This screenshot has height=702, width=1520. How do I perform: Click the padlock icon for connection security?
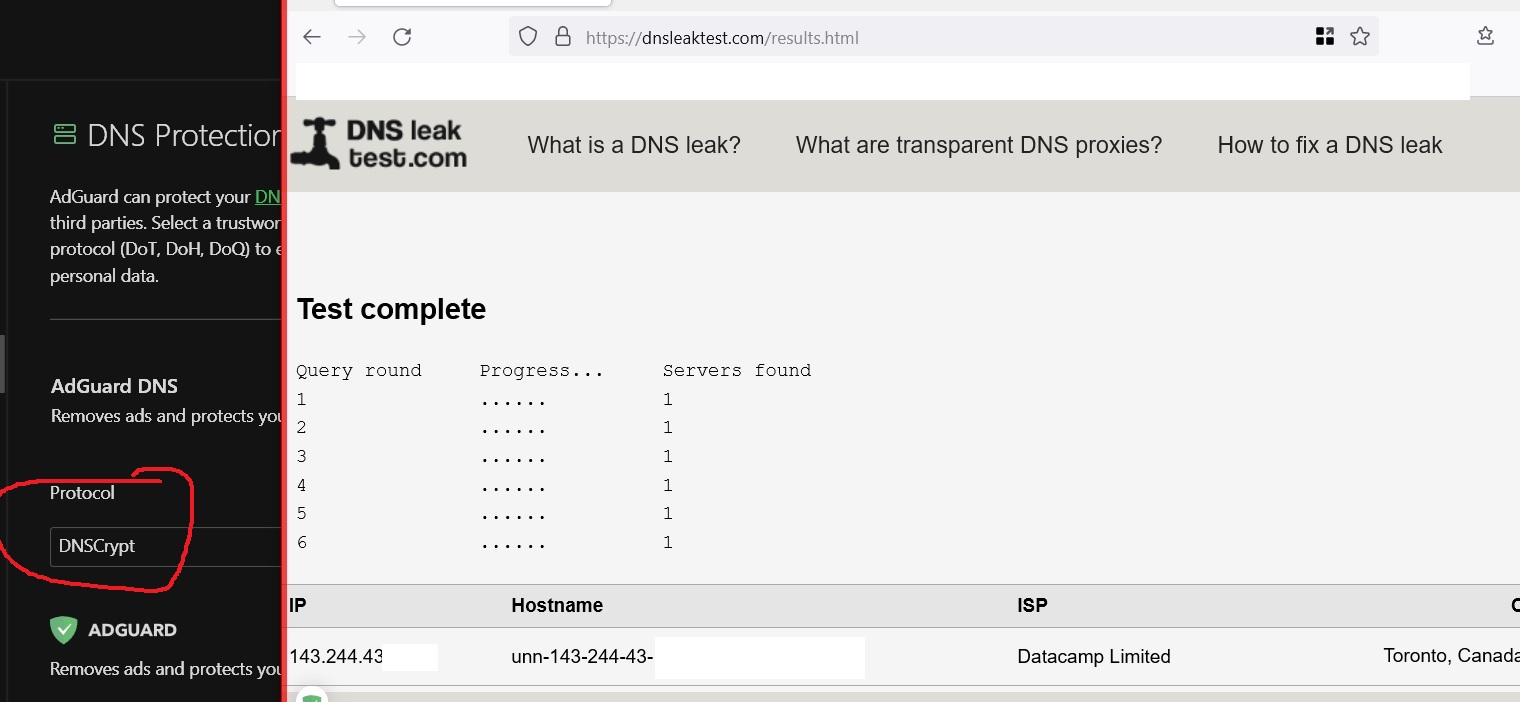(x=561, y=37)
